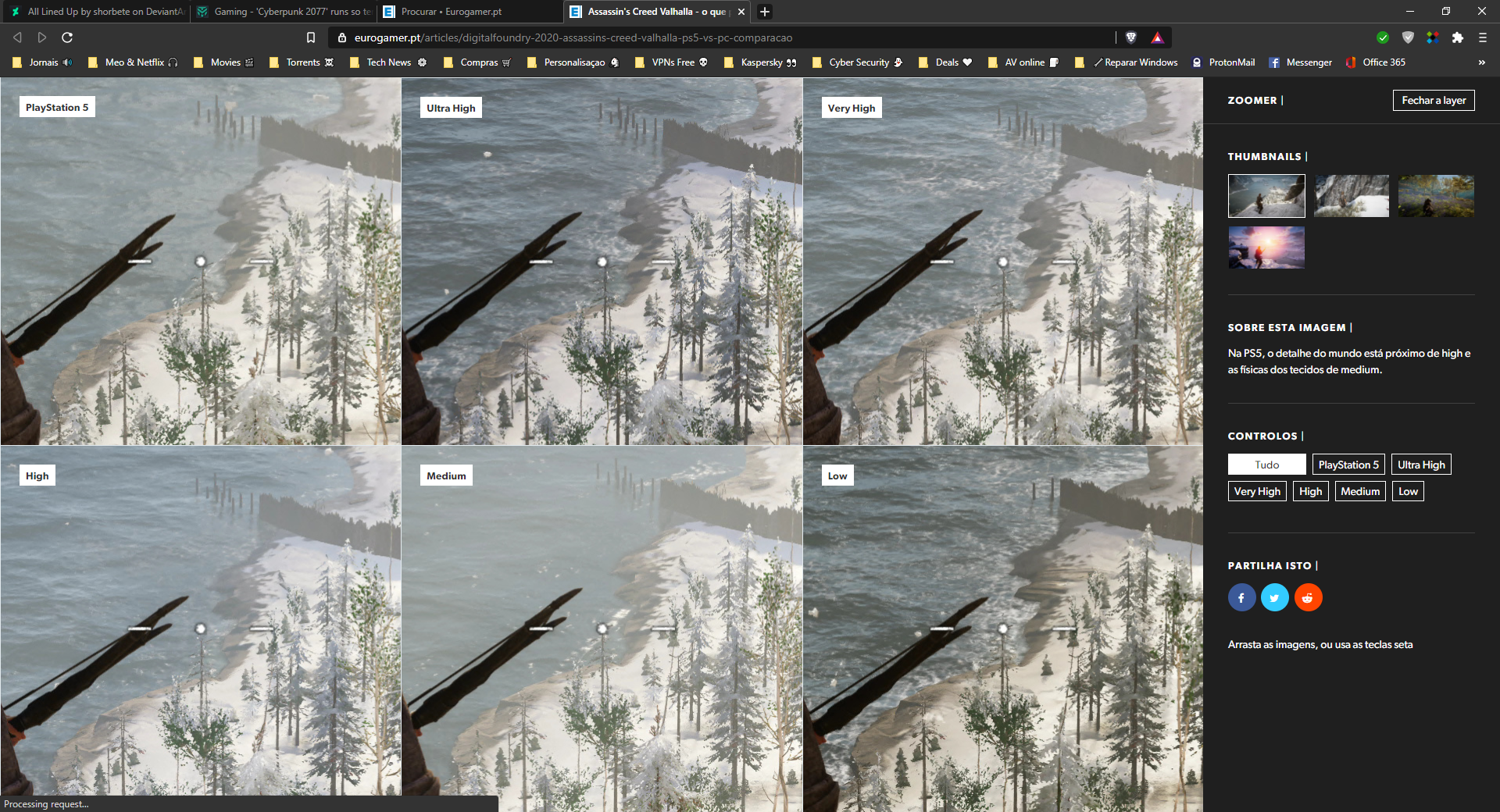Select the snowy cliff thumbnail
The height and width of the screenshot is (812, 1500).
tap(1352, 196)
